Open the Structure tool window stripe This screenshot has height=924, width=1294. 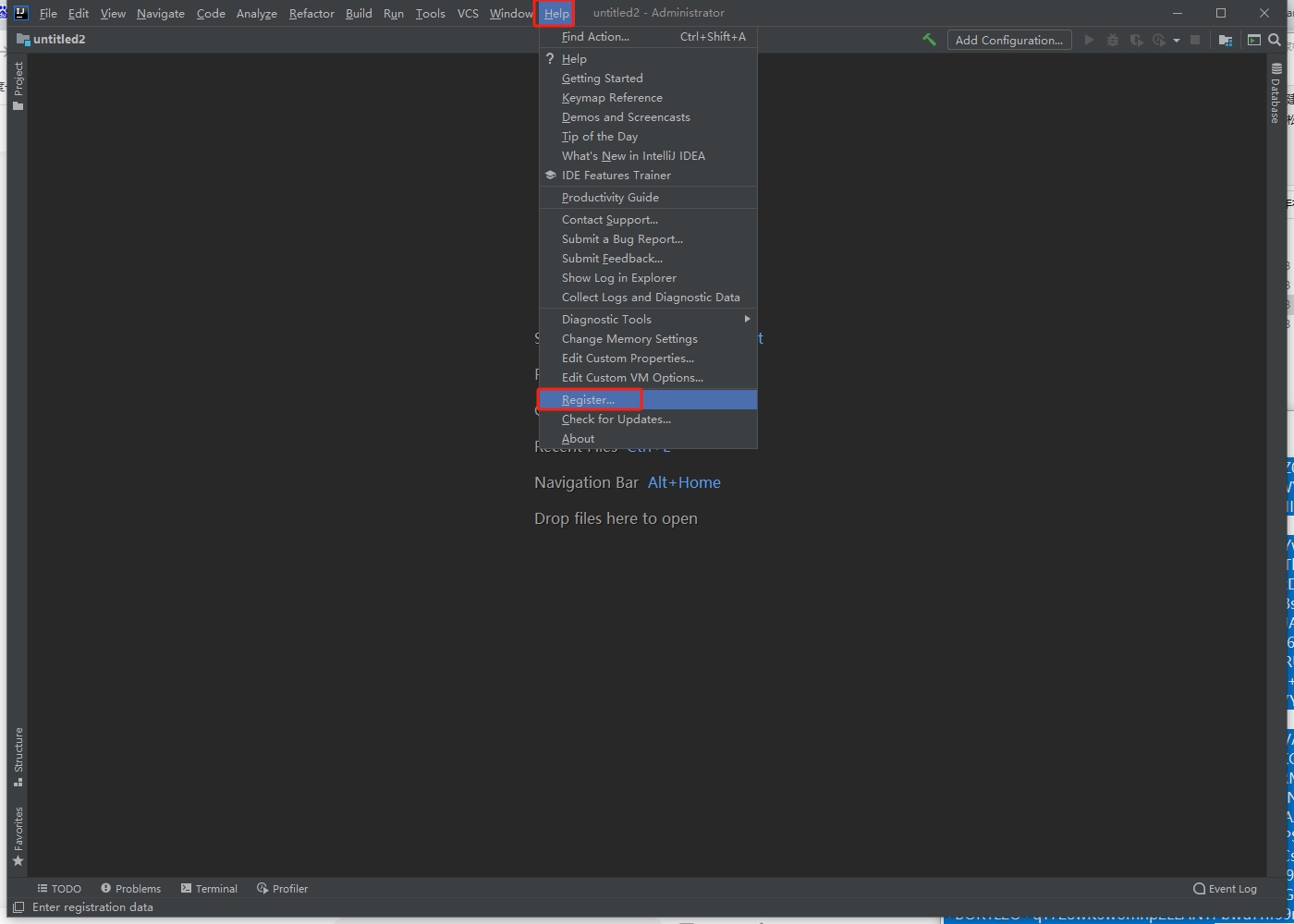(x=18, y=757)
